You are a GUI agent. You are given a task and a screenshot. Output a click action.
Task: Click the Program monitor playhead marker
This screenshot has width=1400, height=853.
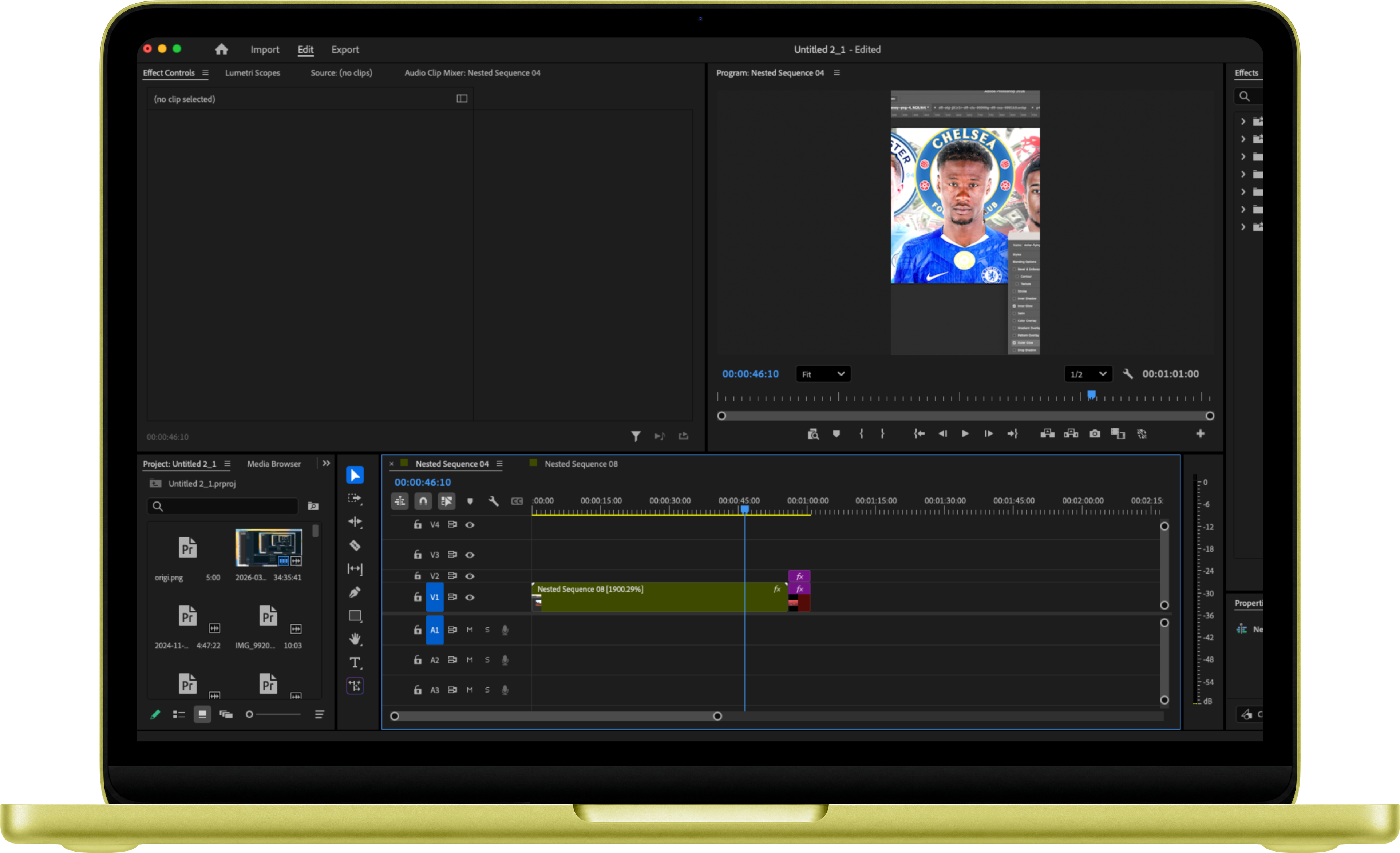[1091, 395]
